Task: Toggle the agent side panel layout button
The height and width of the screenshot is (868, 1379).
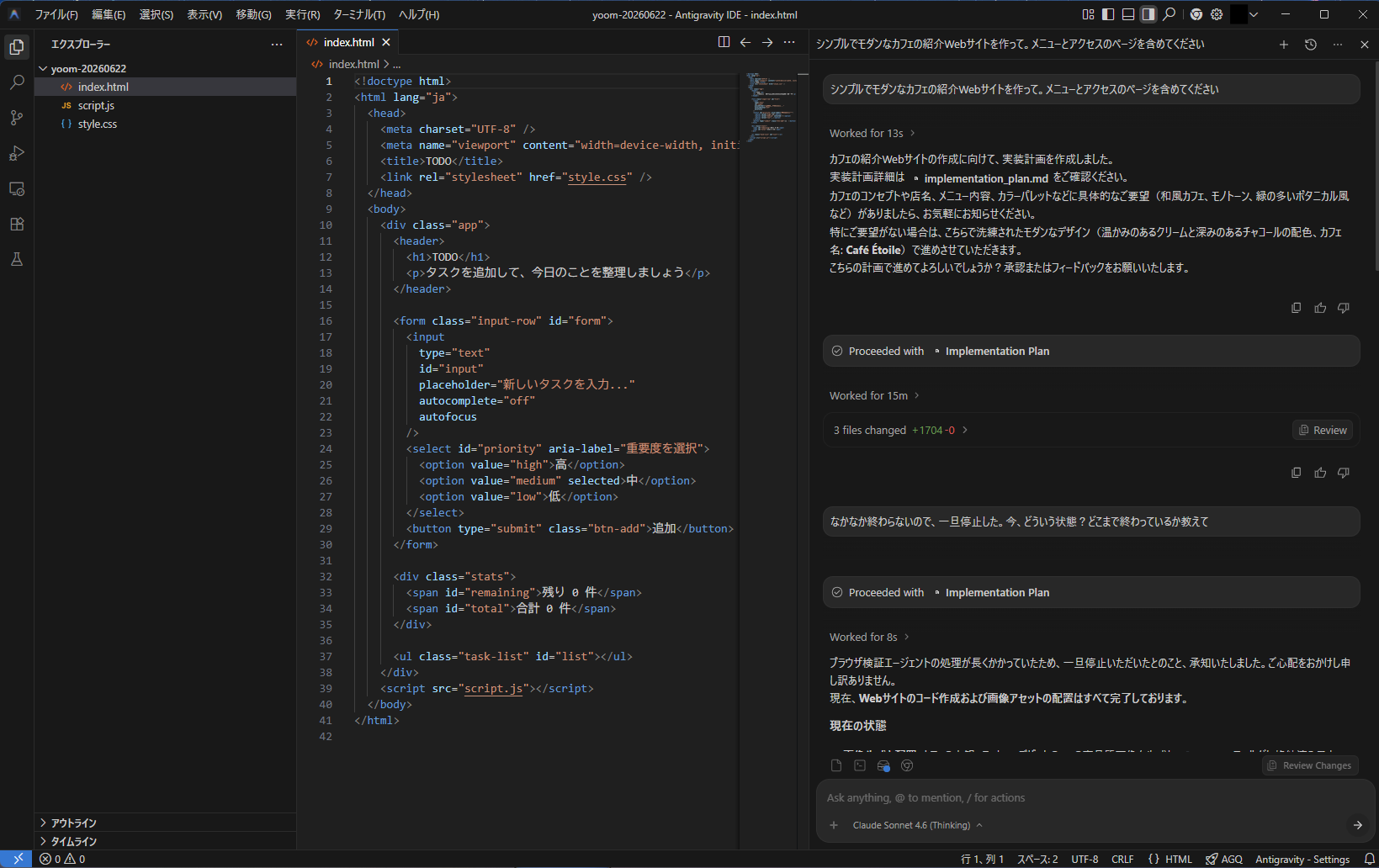Action: click(1148, 14)
